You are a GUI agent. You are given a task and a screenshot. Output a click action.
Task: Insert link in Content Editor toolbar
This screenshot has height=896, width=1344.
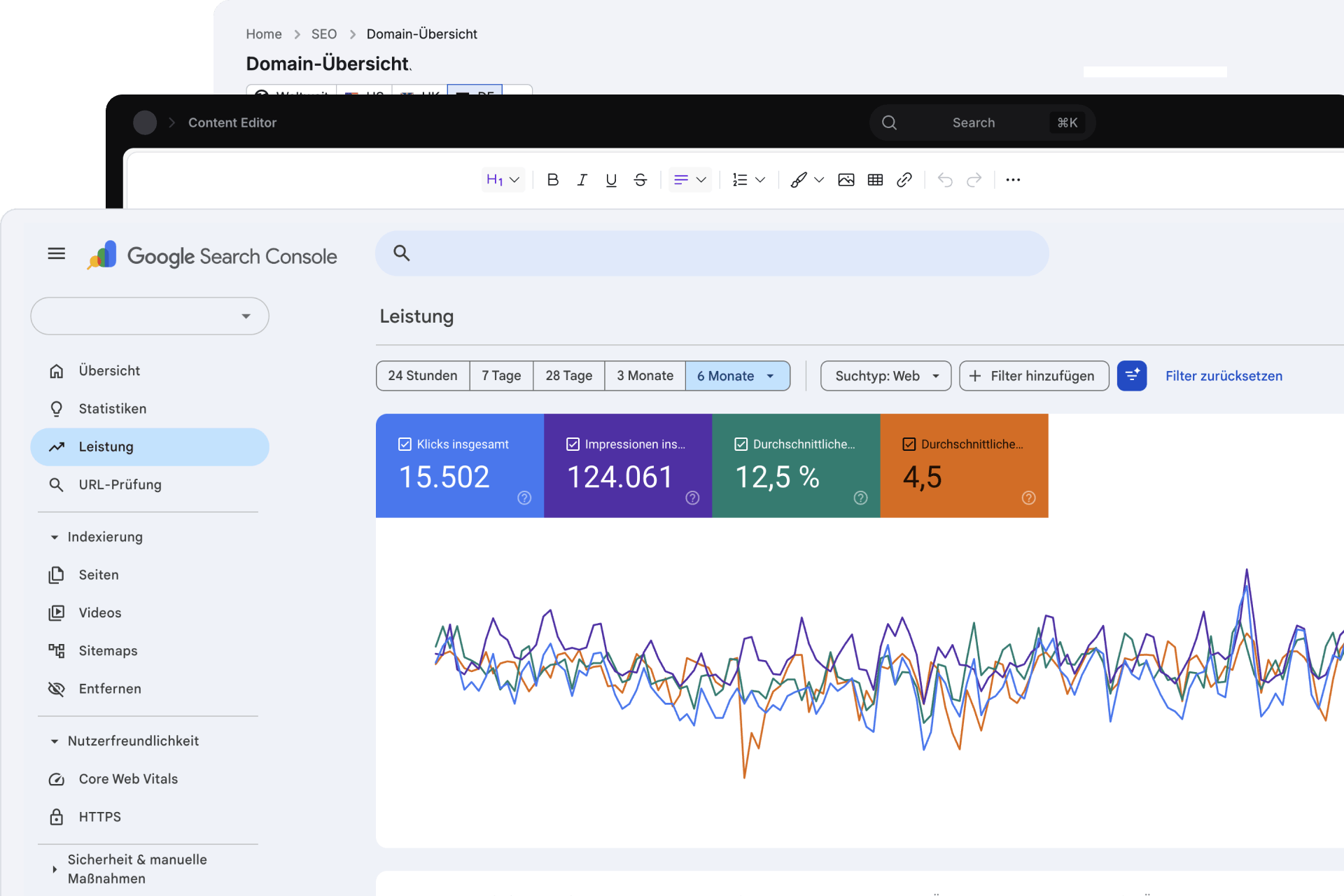(904, 180)
